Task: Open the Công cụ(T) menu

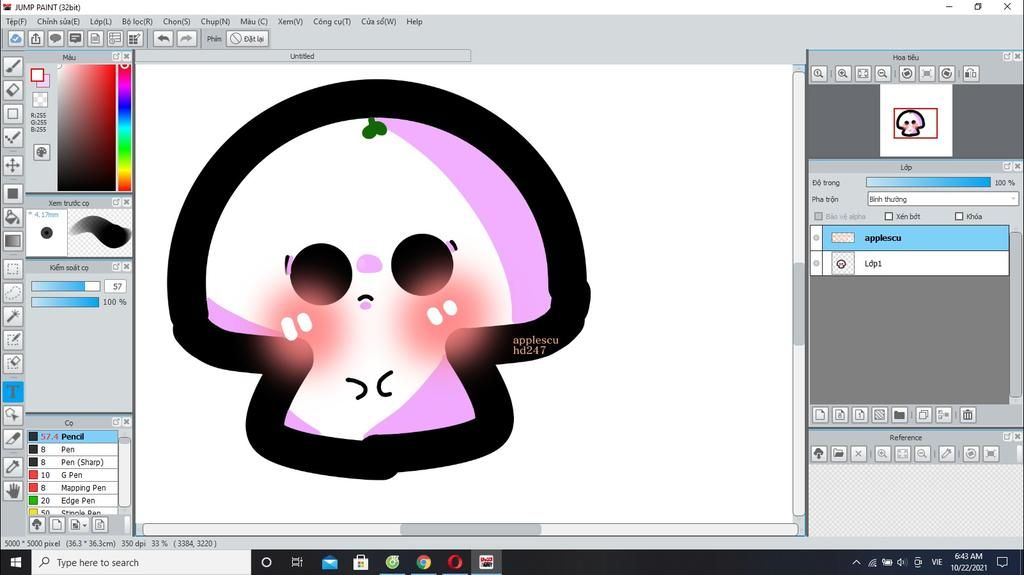Action: (332, 22)
